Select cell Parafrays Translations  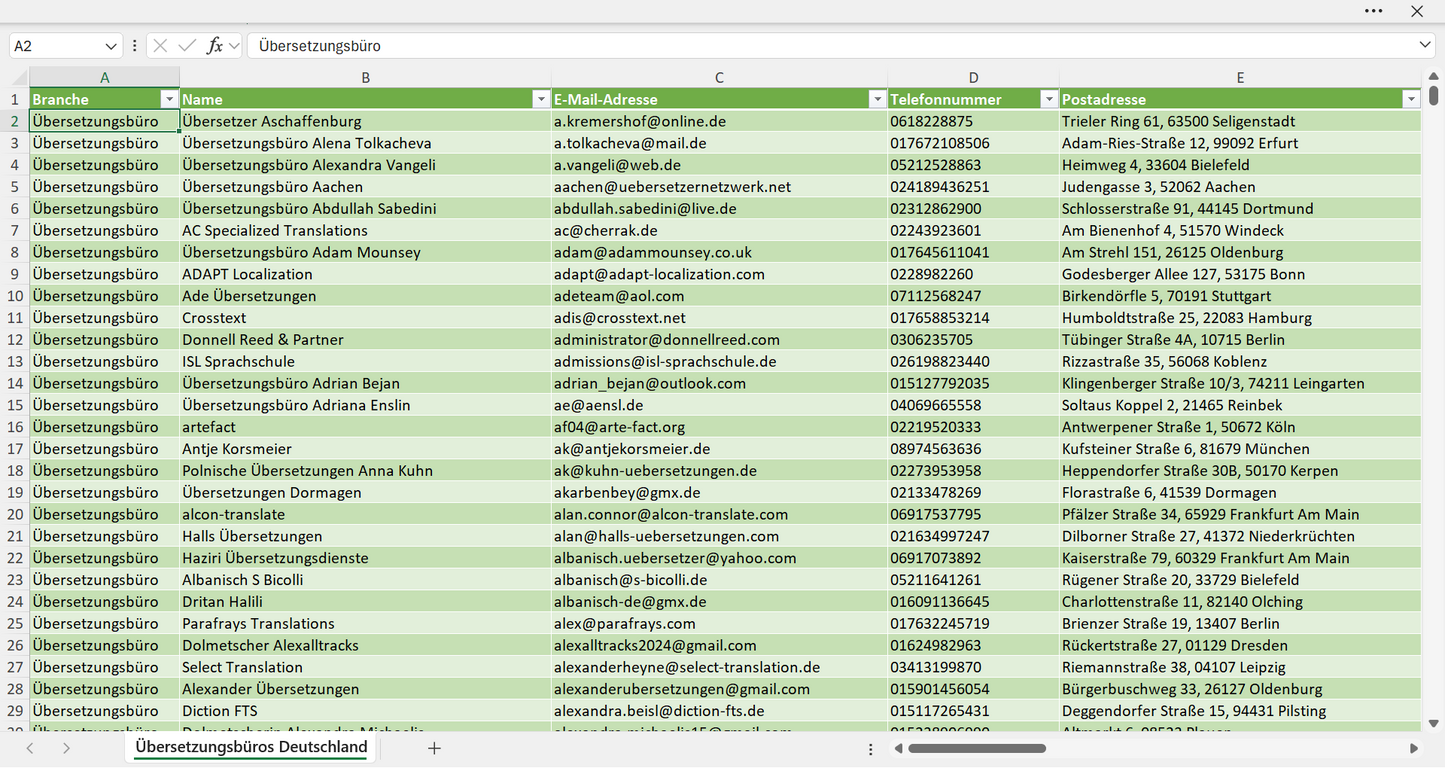(x=366, y=623)
